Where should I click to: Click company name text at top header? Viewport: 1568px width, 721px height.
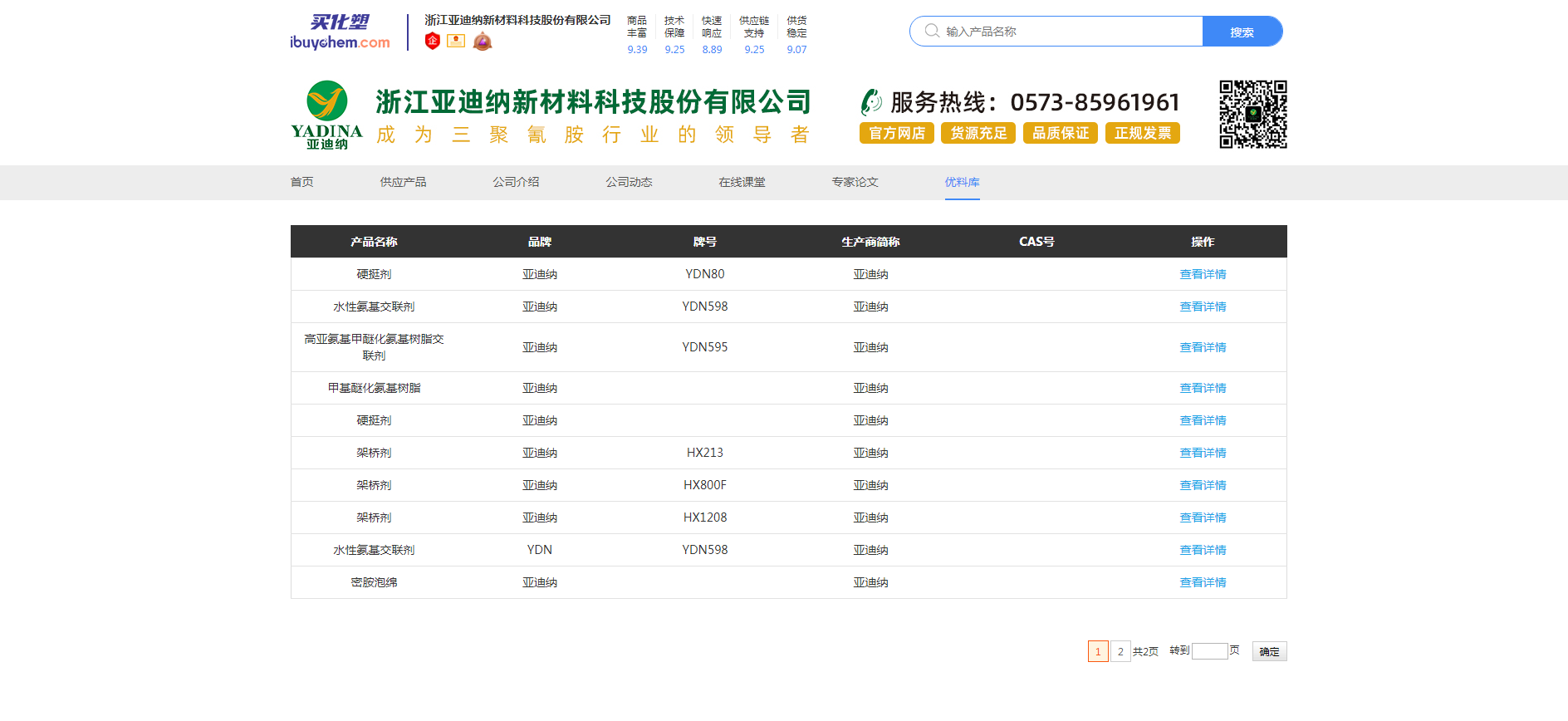pyautogui.click(x=517, y=20)
